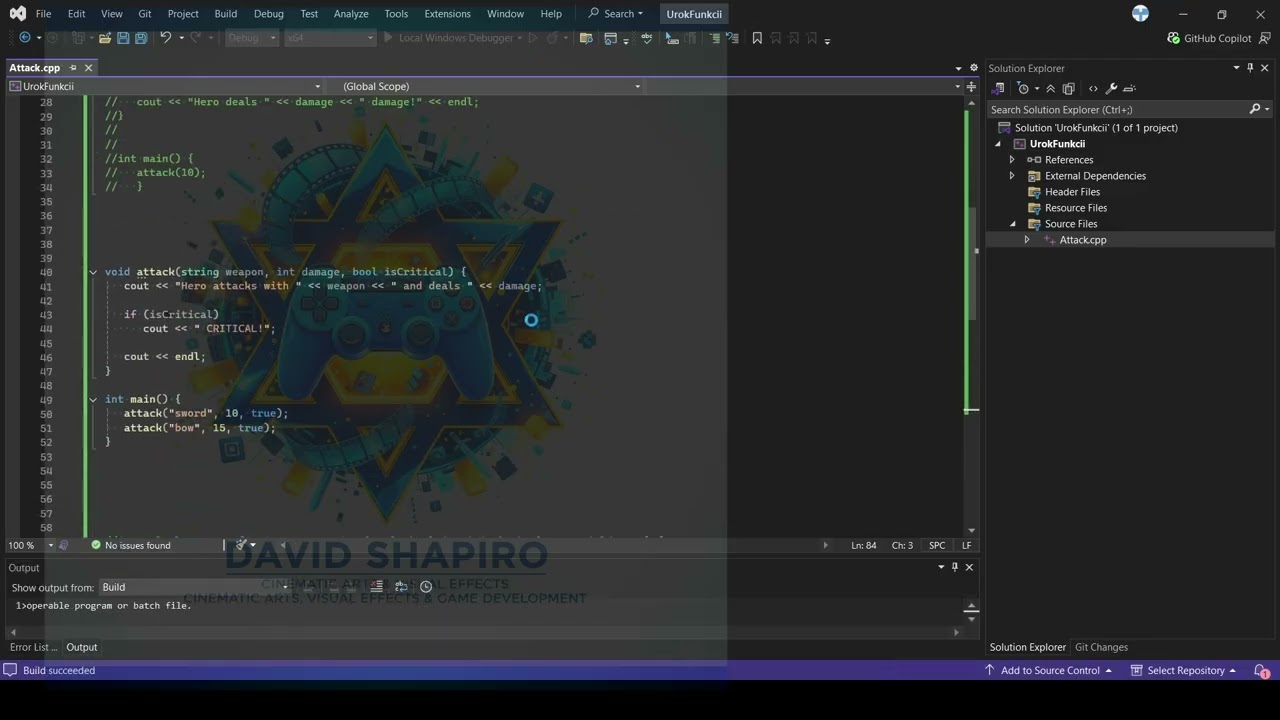Expand the References node
1280x720 pixels.
pyautogui.click(x=1012, y=160)
